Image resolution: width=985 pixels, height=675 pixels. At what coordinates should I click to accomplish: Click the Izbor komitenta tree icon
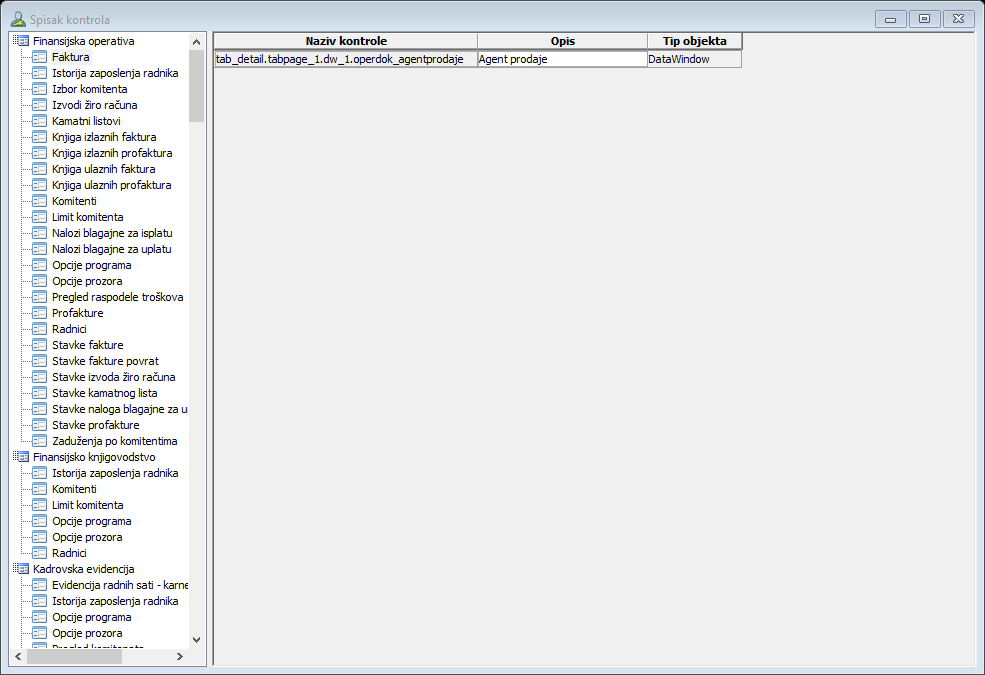click(x=40, y=89)
